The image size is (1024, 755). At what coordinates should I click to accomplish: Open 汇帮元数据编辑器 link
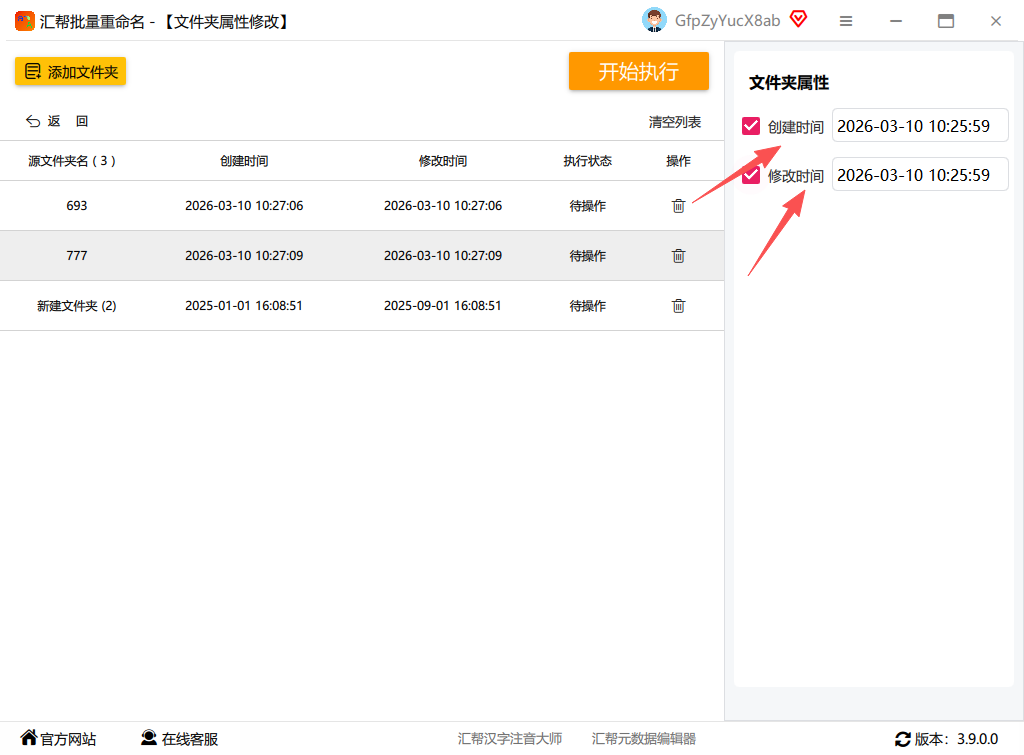pyautogui.click(x=643, y=739)
